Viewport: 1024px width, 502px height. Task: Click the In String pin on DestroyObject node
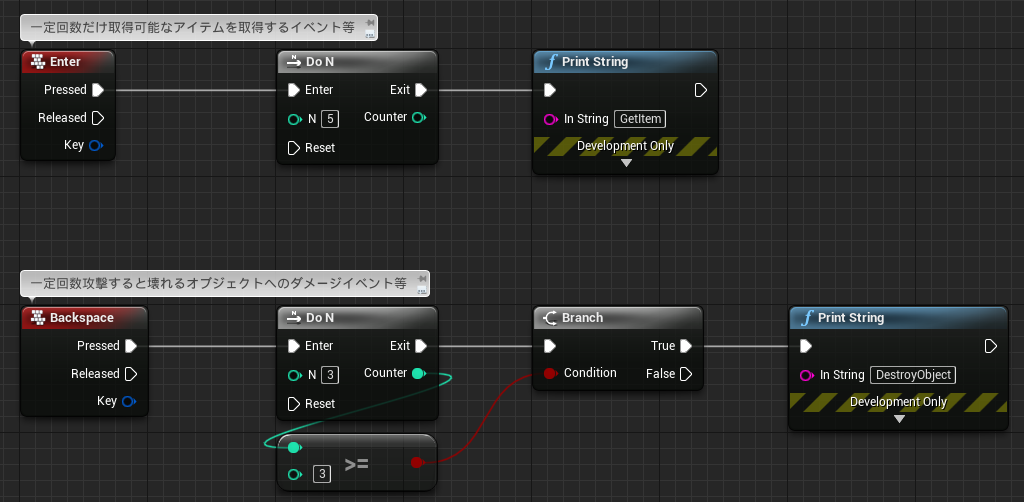tap(807, 375)
